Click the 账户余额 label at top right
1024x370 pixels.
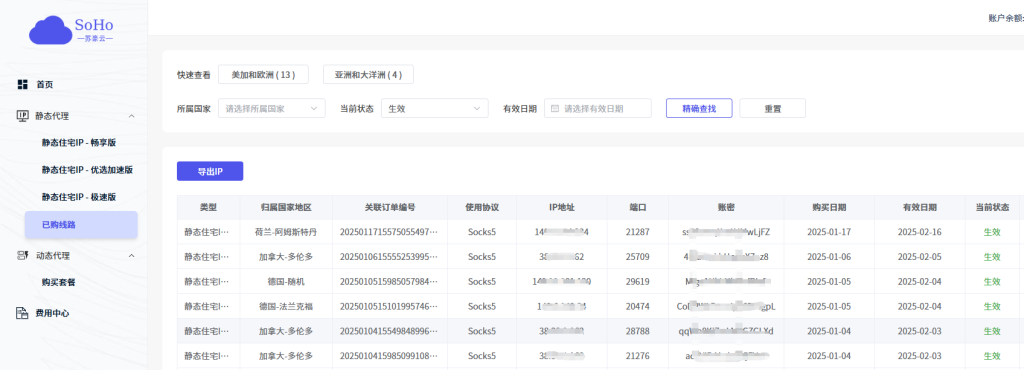(1006, 18)
